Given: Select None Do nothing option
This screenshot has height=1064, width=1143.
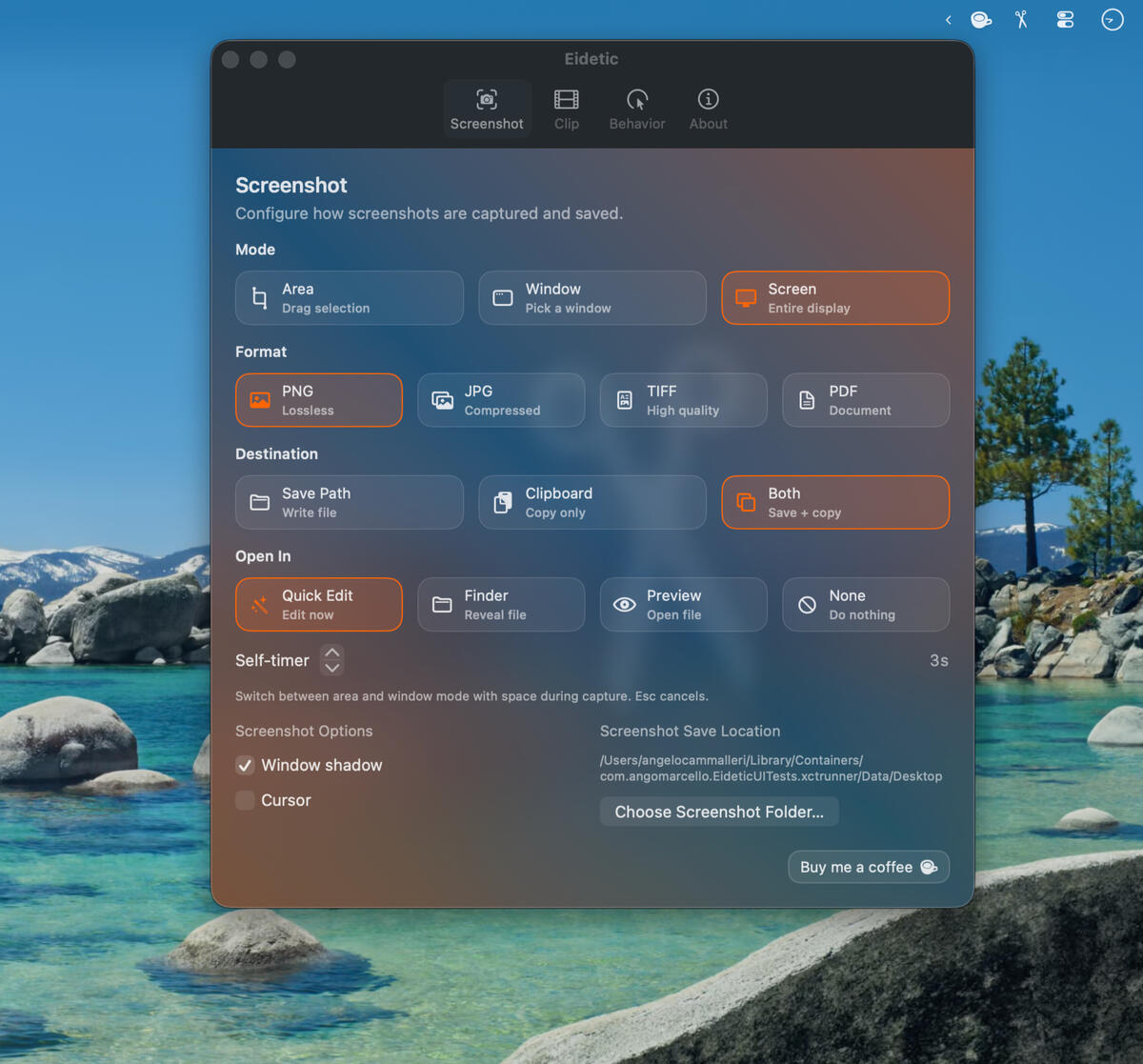Looking at the screenshot, I should pos(866,605).
